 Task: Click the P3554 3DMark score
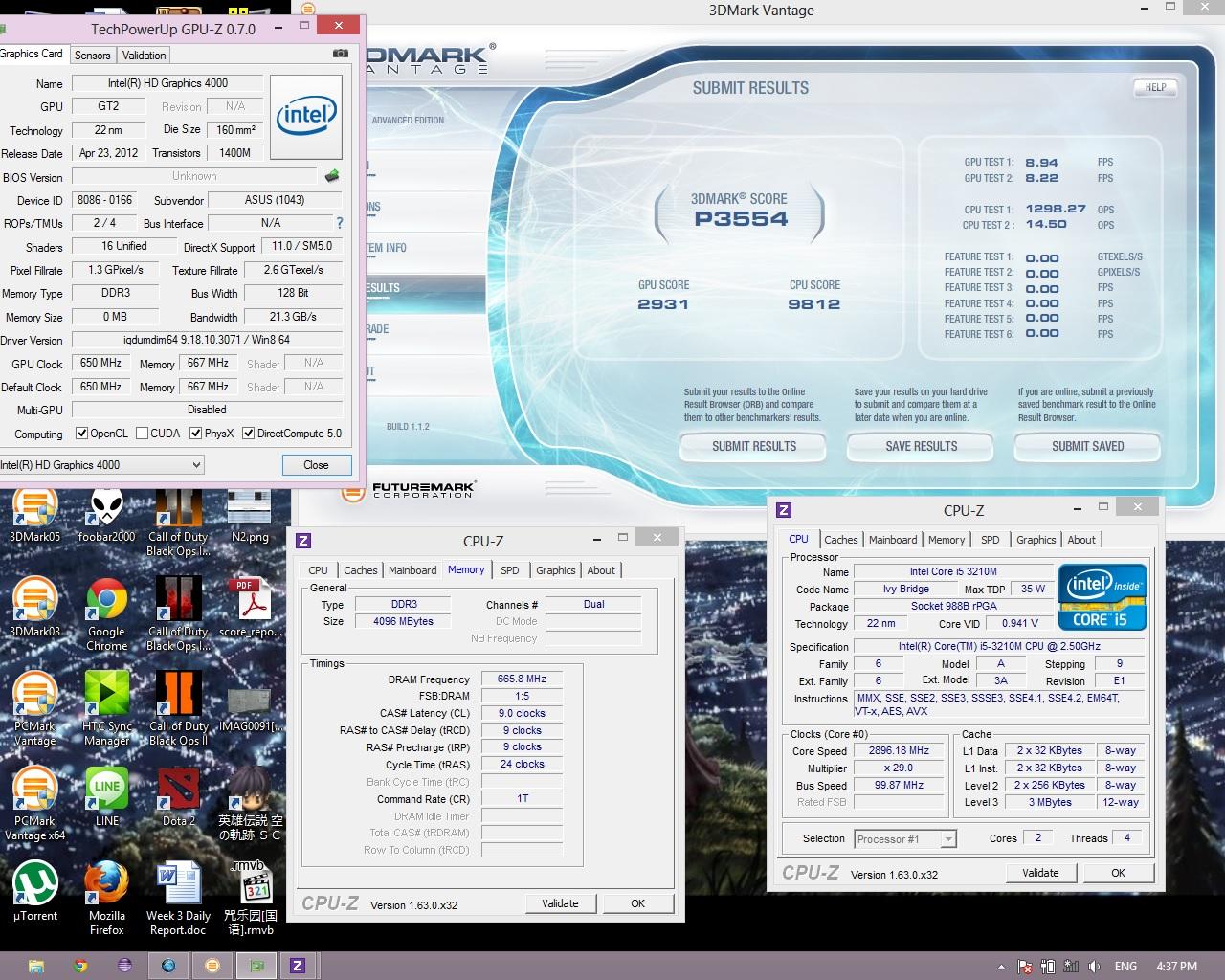(x=741, y=219)
